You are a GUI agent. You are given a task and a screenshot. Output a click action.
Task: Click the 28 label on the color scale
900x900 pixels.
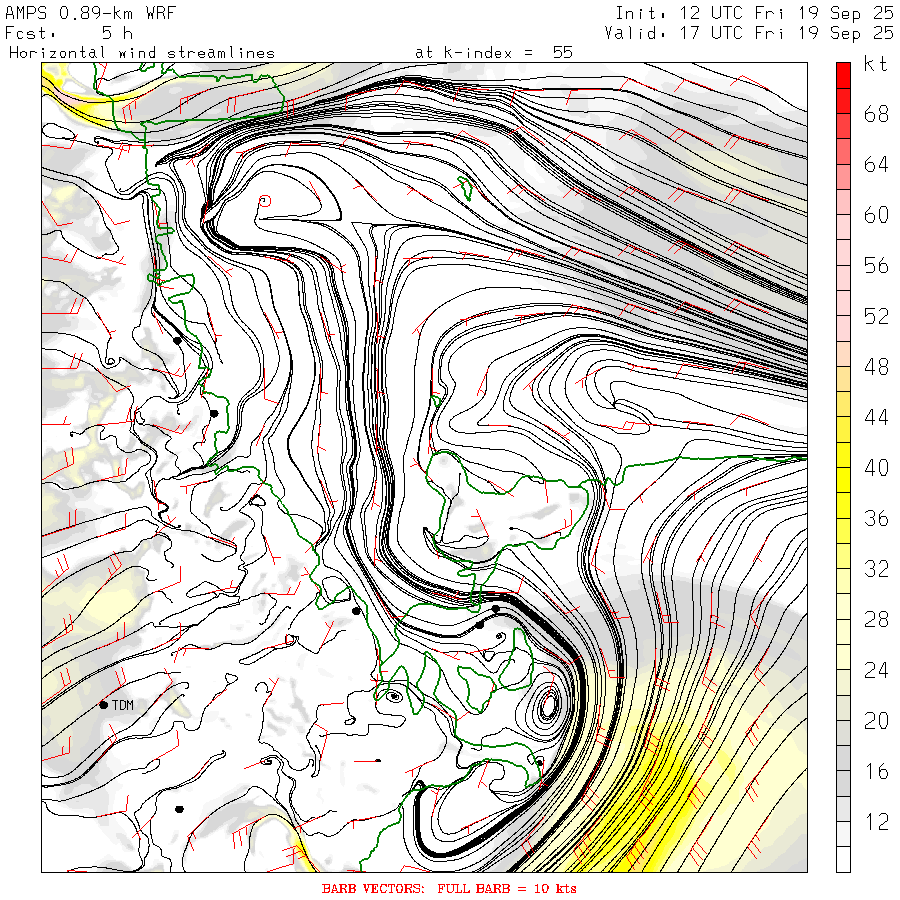click(x=876, y=620)
